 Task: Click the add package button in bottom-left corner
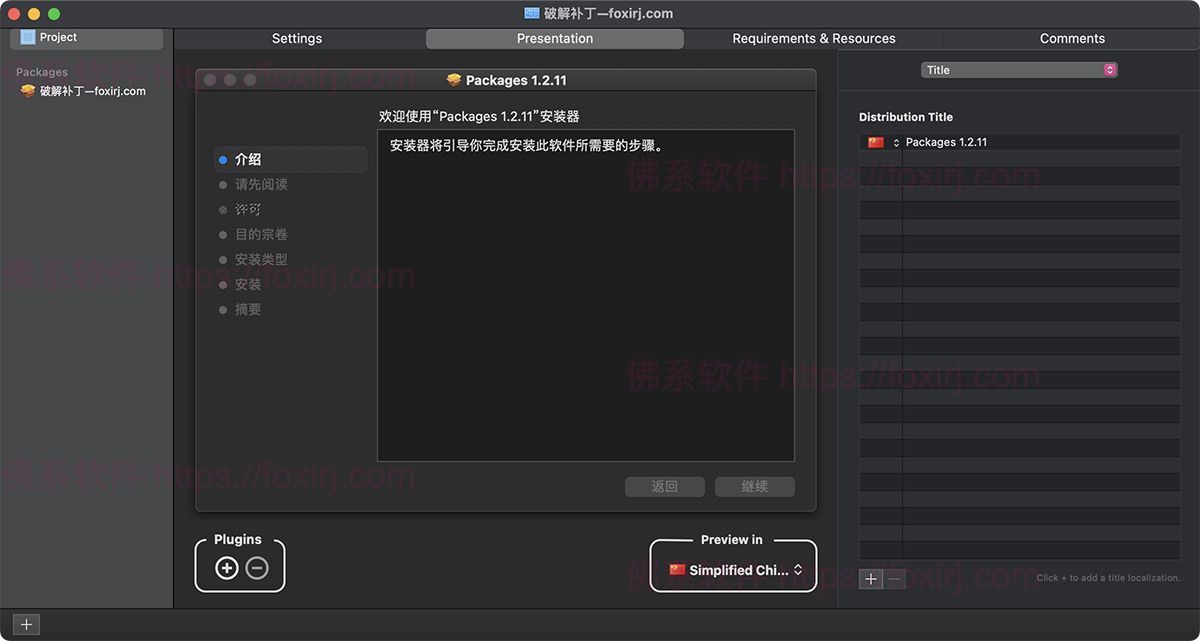26,624
